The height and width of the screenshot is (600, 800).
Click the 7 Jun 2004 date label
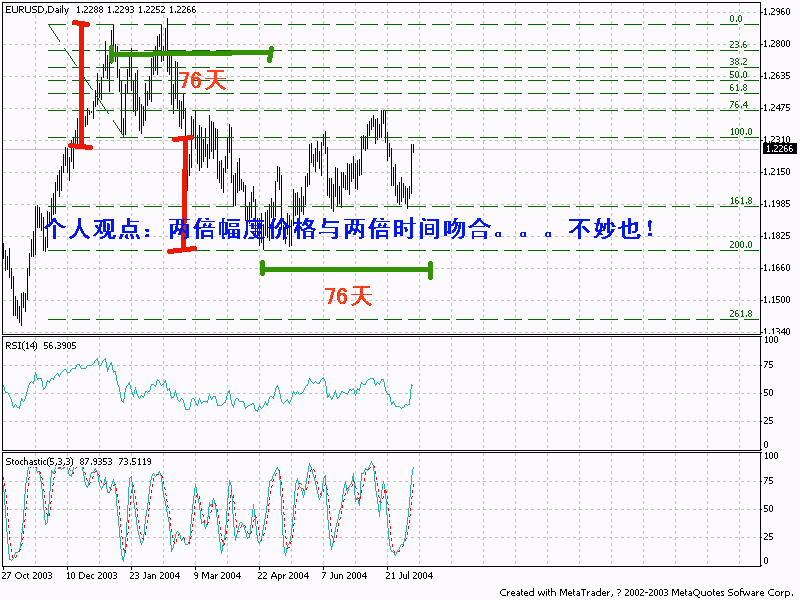pos(344,576)
